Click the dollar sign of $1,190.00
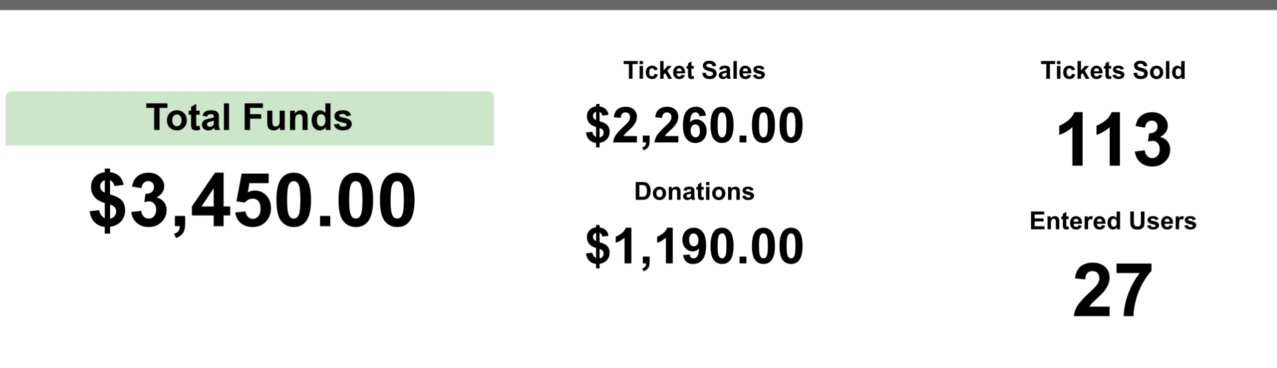 (x=597, y=246)
